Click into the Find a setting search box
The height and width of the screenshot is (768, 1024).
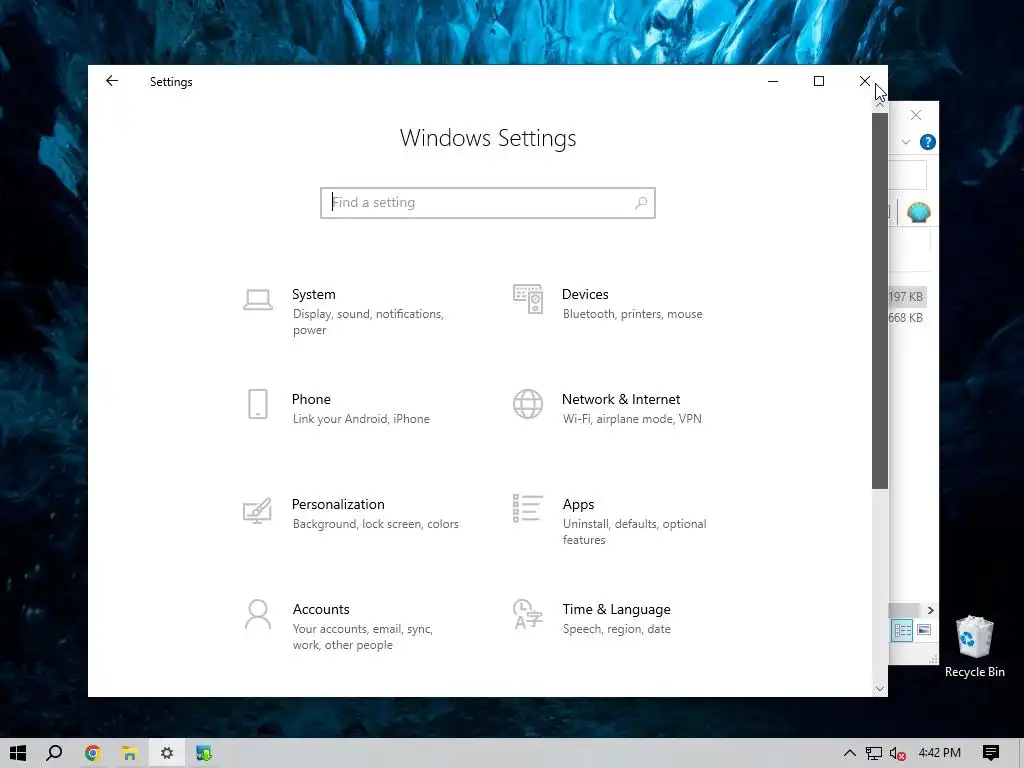(487, 203)
